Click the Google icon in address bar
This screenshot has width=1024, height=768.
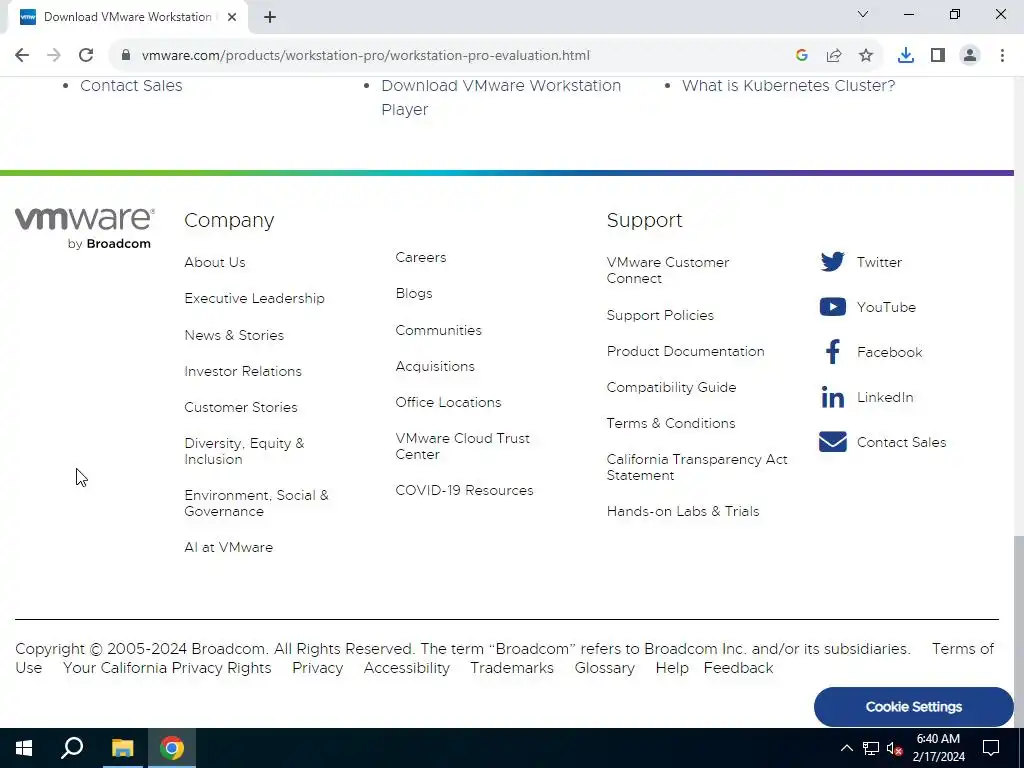[801, 56]
